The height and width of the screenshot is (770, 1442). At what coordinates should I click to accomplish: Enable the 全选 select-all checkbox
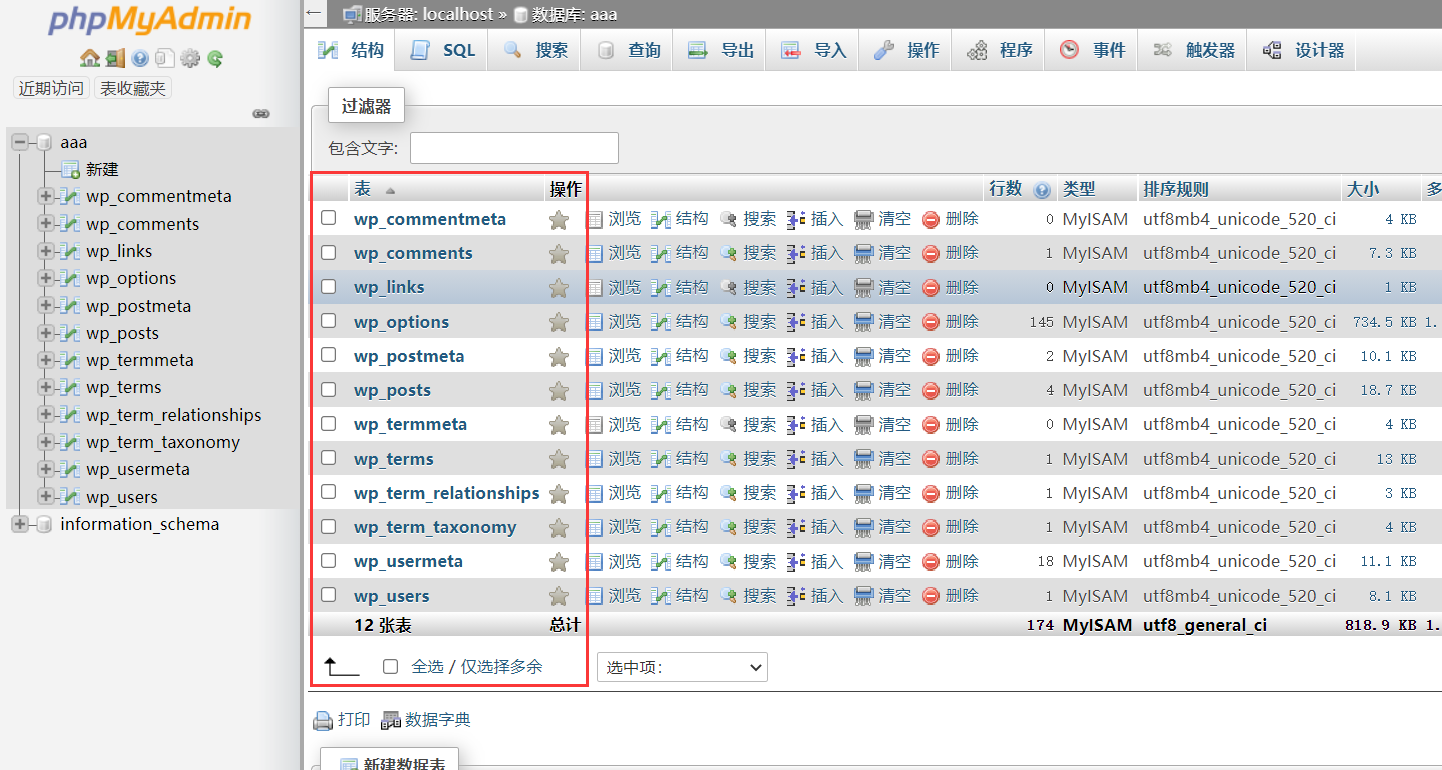click(388, 666)
